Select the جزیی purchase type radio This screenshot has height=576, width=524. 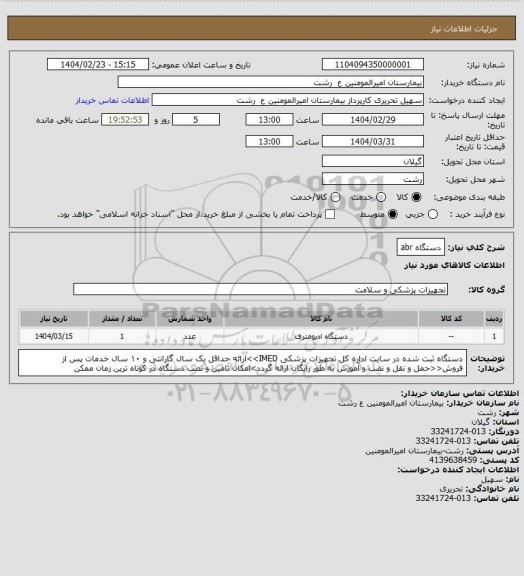tap(433, 214)
